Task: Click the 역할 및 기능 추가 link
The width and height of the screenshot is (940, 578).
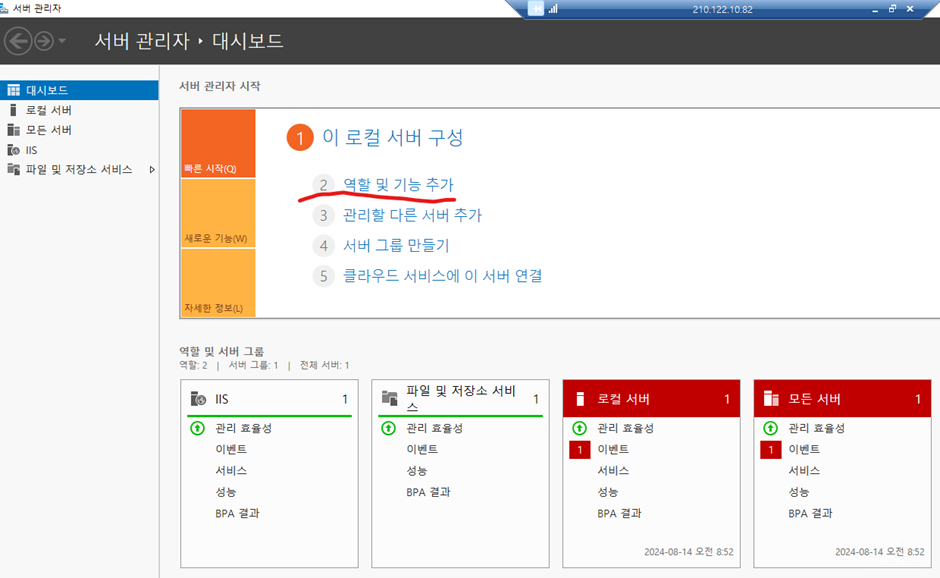Action: (398, 185)
